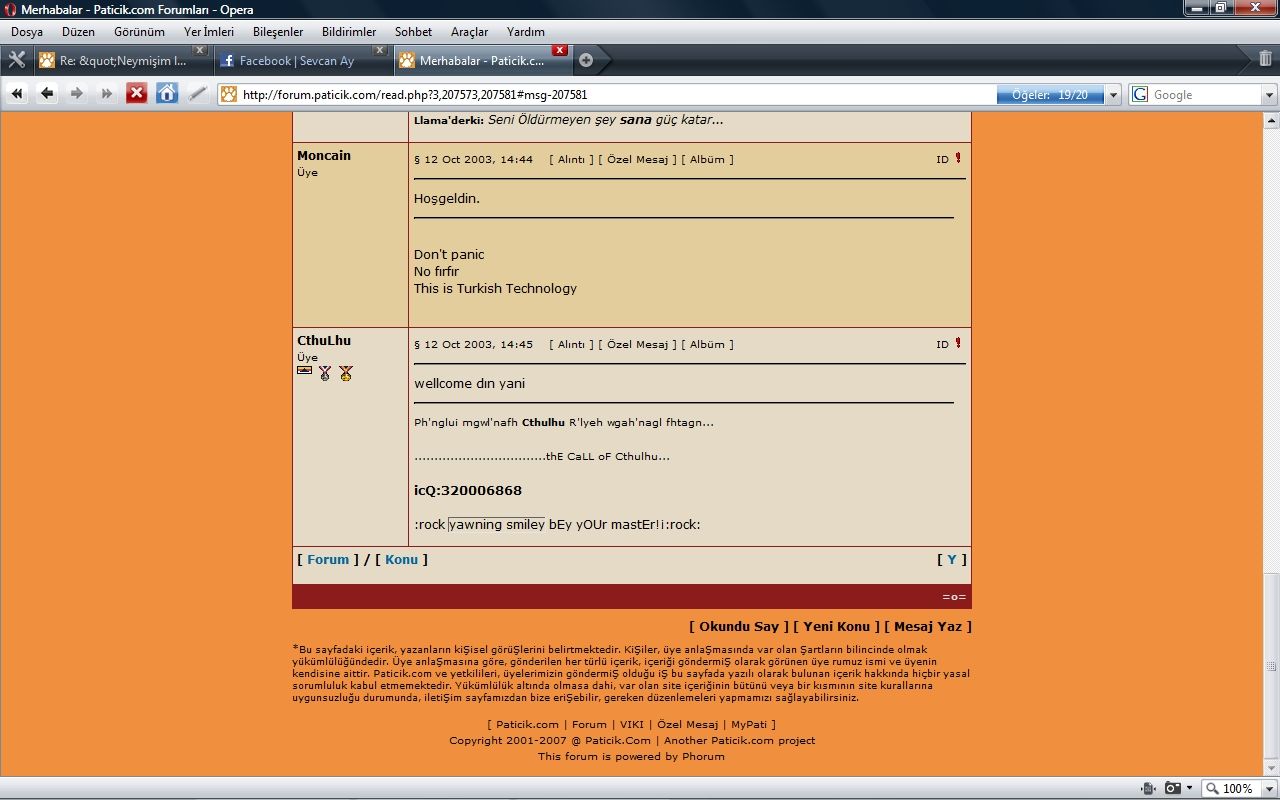Switch to the Re: Neymişim tab
The width and height of the screenshot is (1280, 800).
coord(122,60)
